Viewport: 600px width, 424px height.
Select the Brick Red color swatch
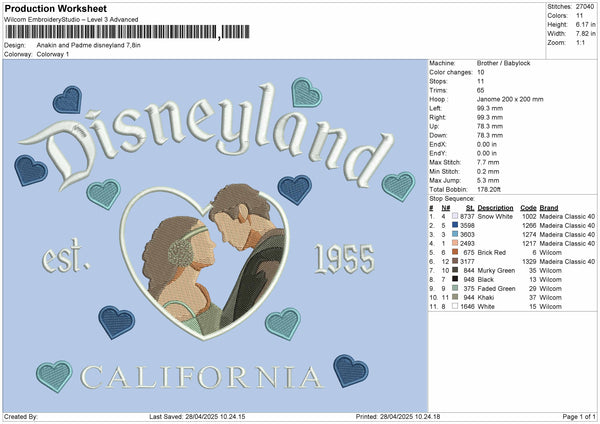(x=455, y=252)
